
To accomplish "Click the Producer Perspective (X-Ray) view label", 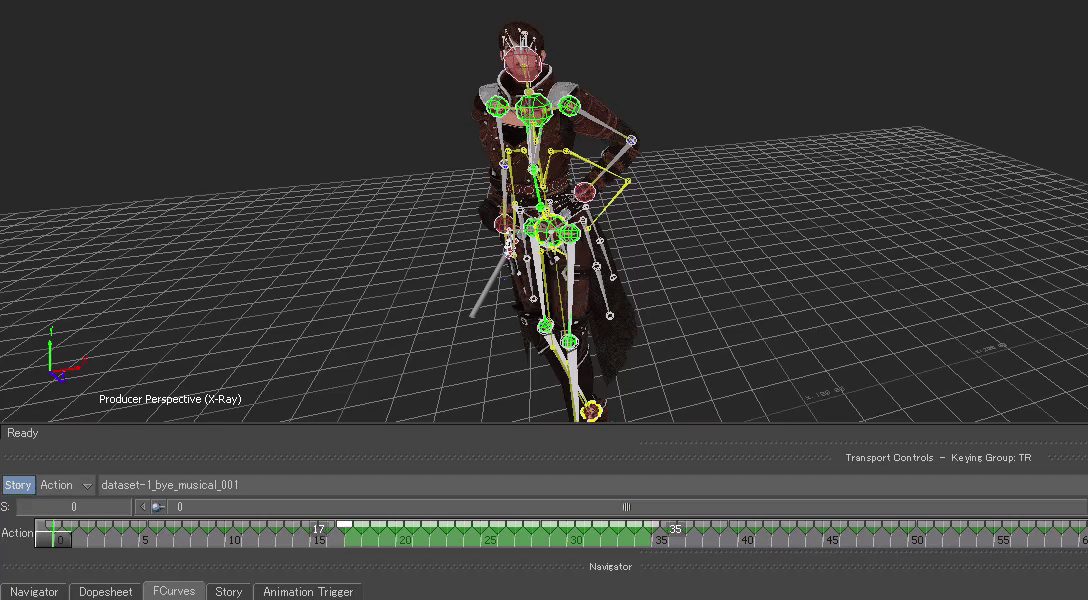I will [x=170, y=399].
